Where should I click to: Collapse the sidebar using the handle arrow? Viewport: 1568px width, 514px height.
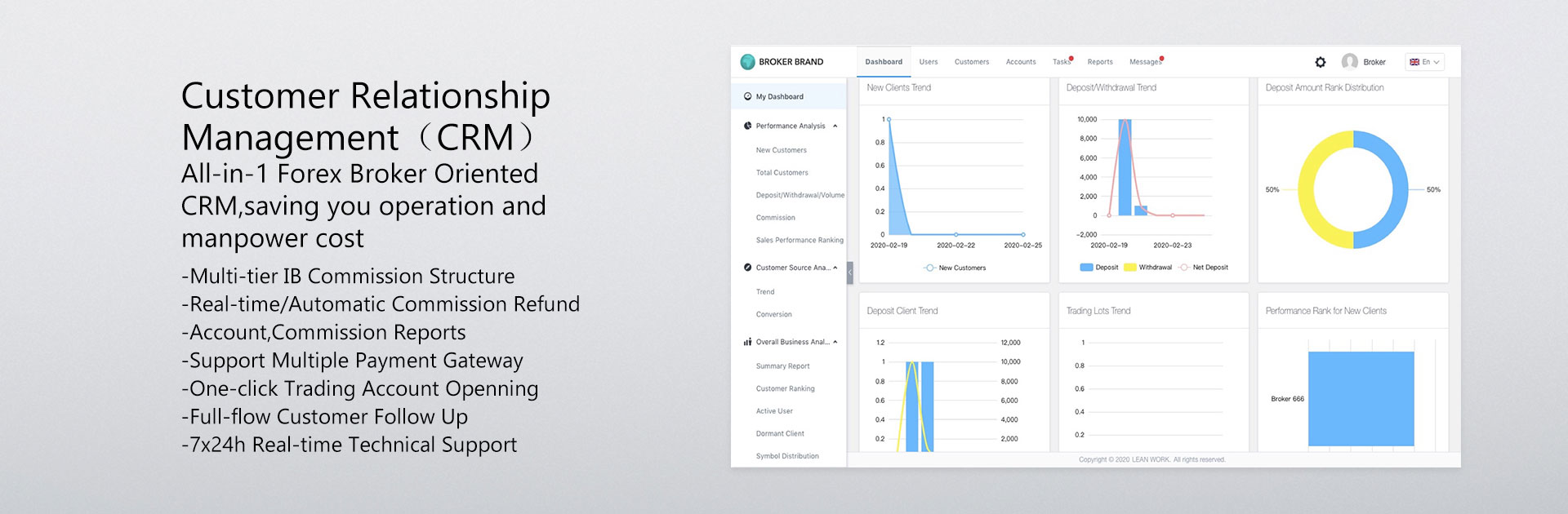pyautogui.click(x=850, y=272)
